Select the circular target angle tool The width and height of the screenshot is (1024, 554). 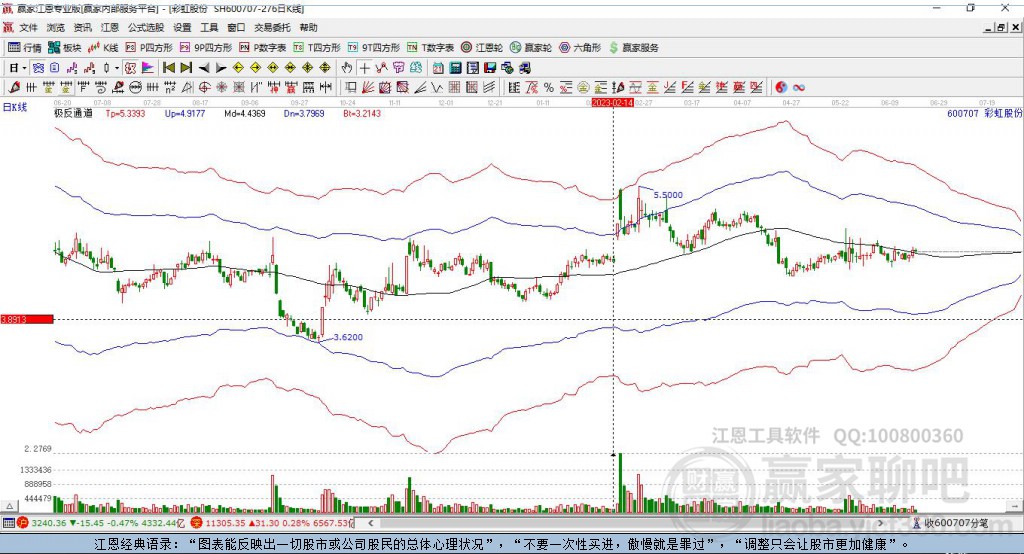204,88
